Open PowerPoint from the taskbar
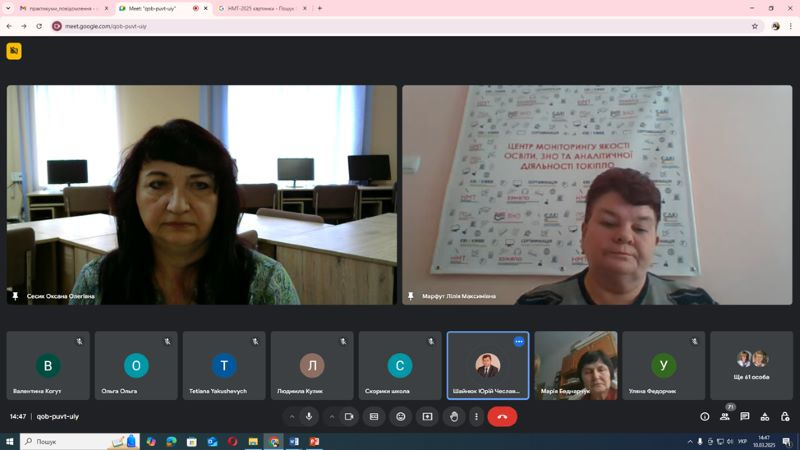 [315, 441]
